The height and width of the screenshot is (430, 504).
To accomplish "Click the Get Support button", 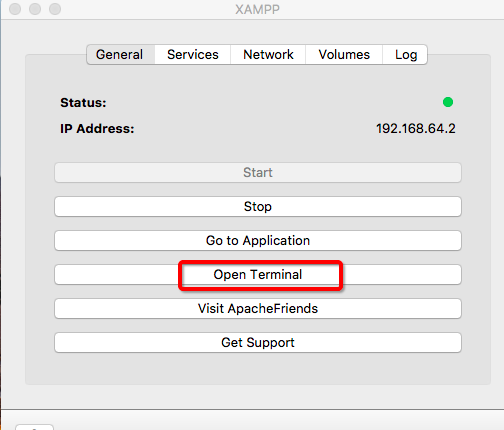I will tap(258, 342).
